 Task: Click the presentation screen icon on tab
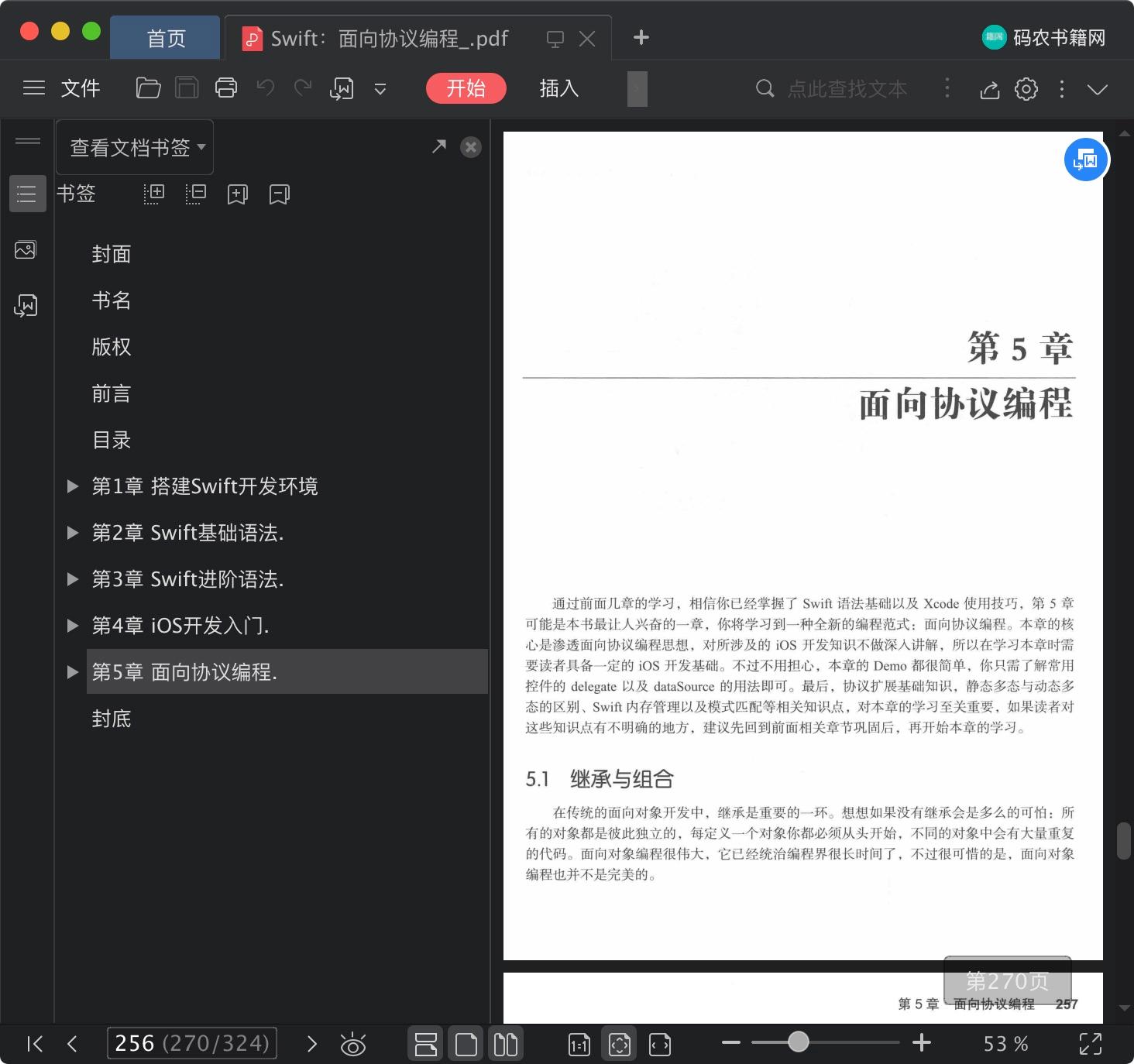555,39
